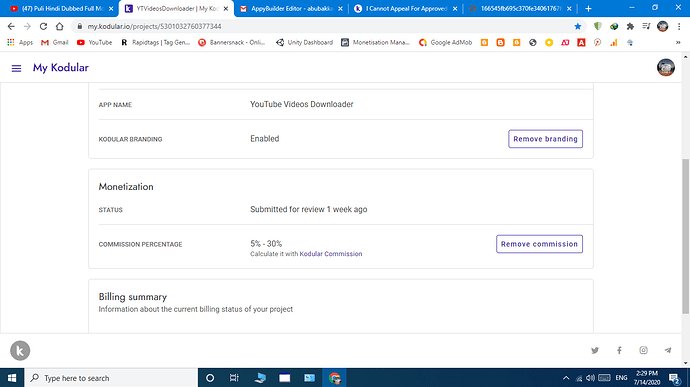Click the user avatar in Kodular header
The width and height of the screenshot is (690, 387).
coord(666,67)
